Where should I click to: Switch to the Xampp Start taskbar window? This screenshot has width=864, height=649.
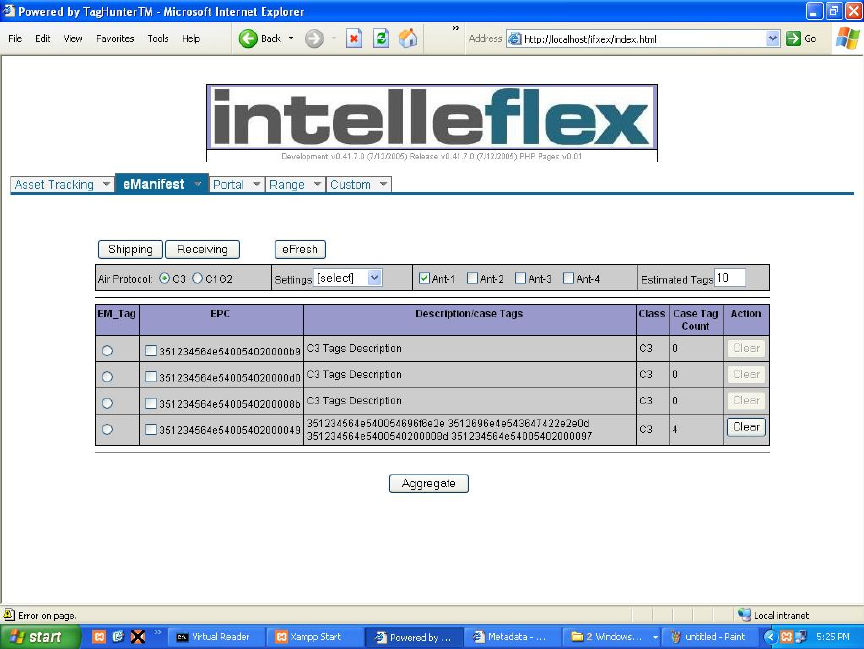[x=315, y=637]
